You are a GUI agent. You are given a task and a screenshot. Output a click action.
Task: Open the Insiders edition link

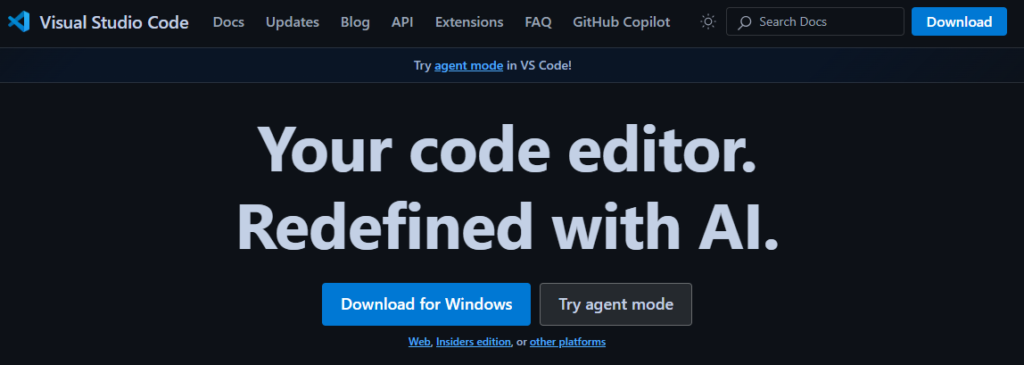pos(473,342)
